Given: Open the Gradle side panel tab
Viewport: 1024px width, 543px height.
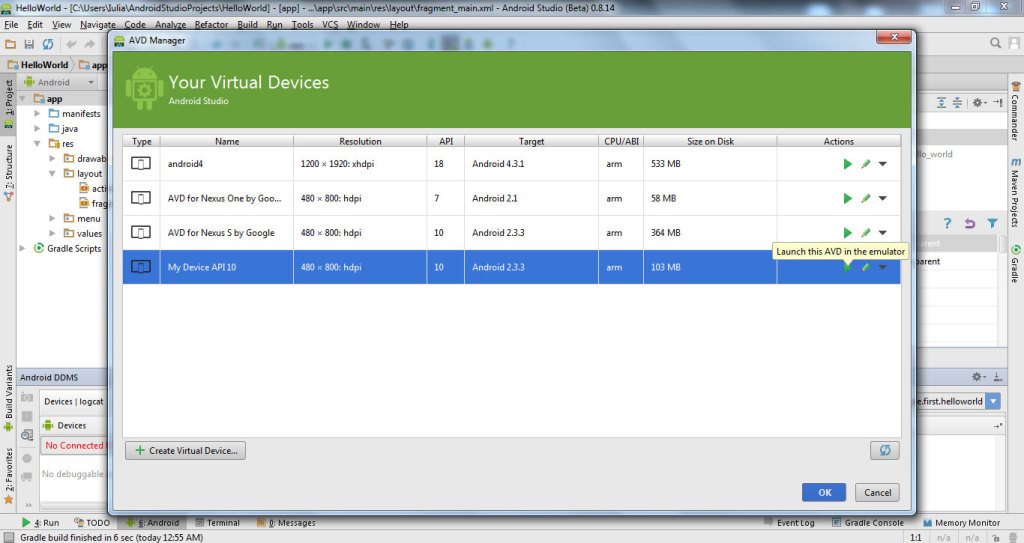Looking at the screenshot, I should pos(1016,264).
